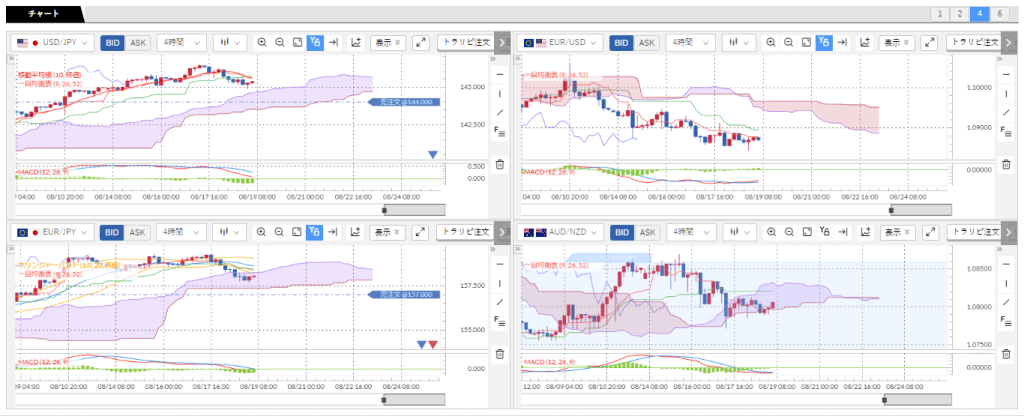This screenshot has height=416, width=1024.
Task: Switch to 2-chart layout
Action: [958, 14]
